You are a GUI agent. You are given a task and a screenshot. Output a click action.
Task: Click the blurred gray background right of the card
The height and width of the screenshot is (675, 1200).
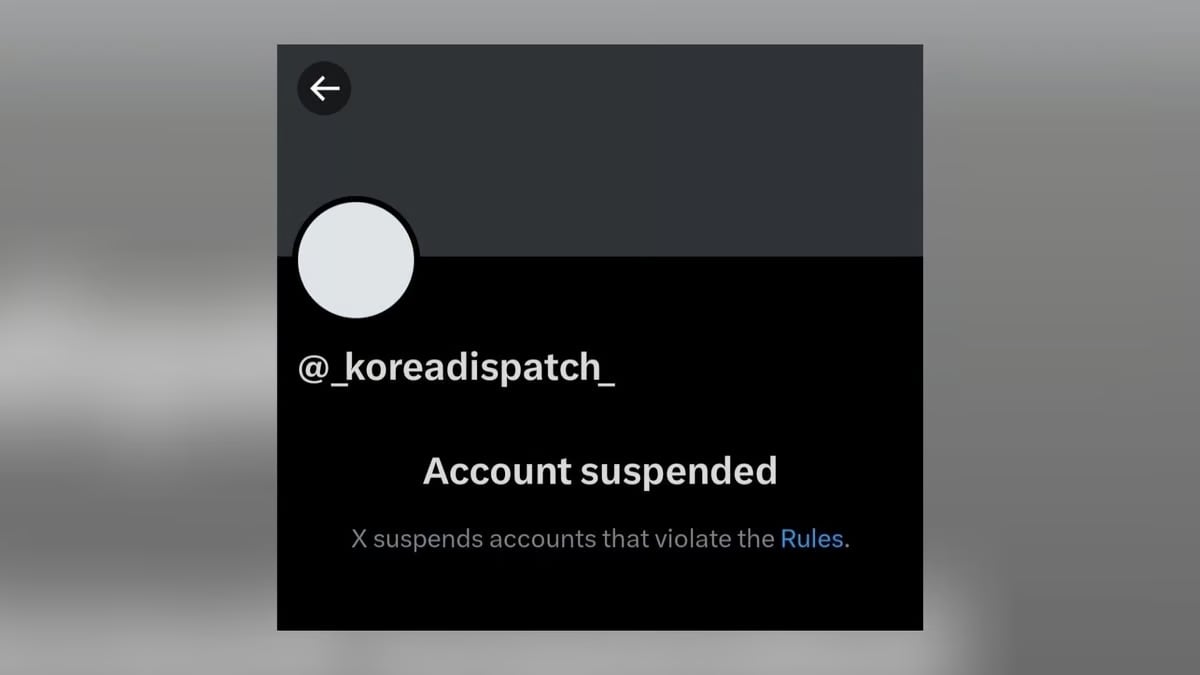1061,337
